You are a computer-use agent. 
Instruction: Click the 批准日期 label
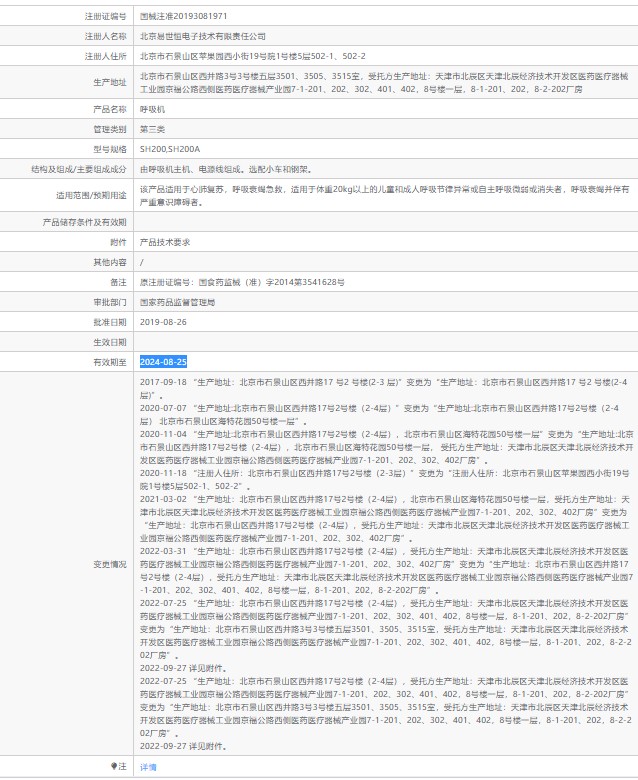coord(110,322)
